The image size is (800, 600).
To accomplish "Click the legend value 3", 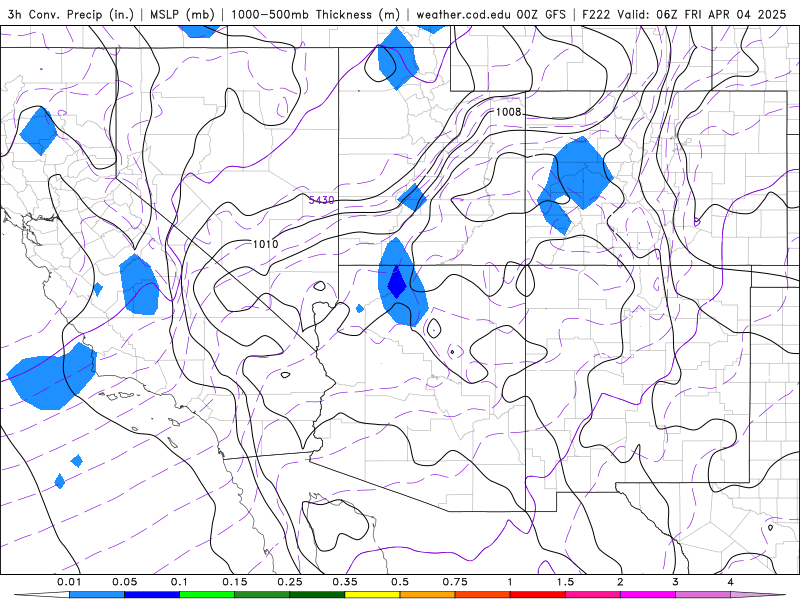I will tap(676, 582).
